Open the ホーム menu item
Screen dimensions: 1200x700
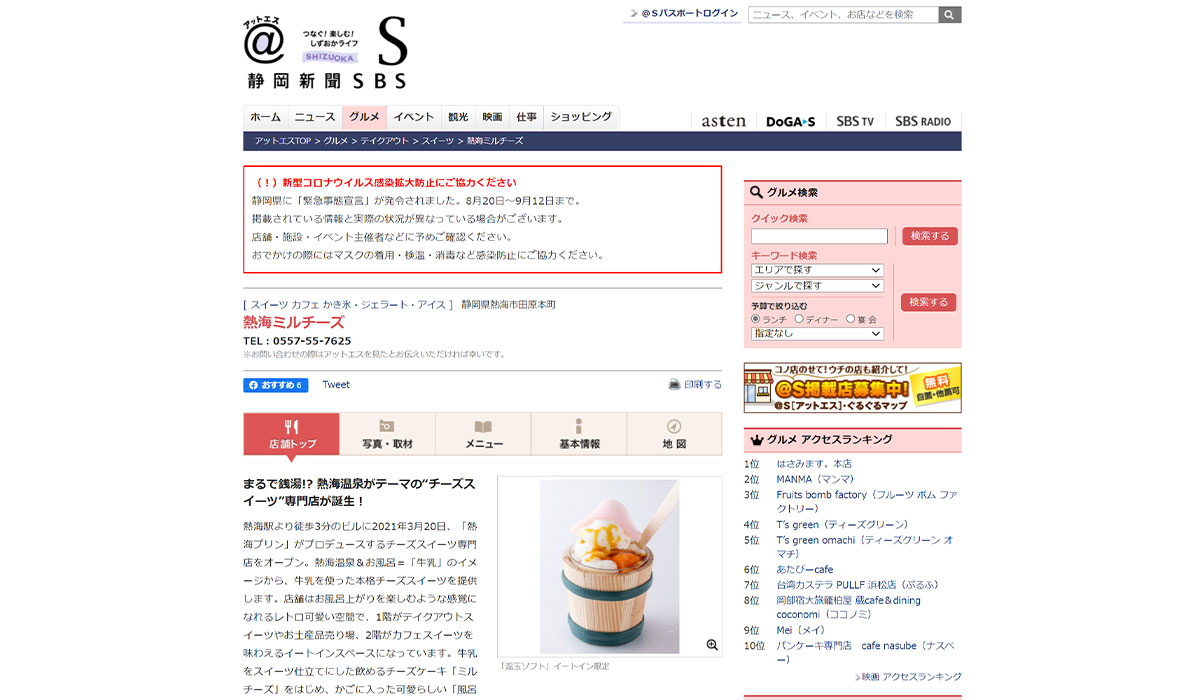266,117
